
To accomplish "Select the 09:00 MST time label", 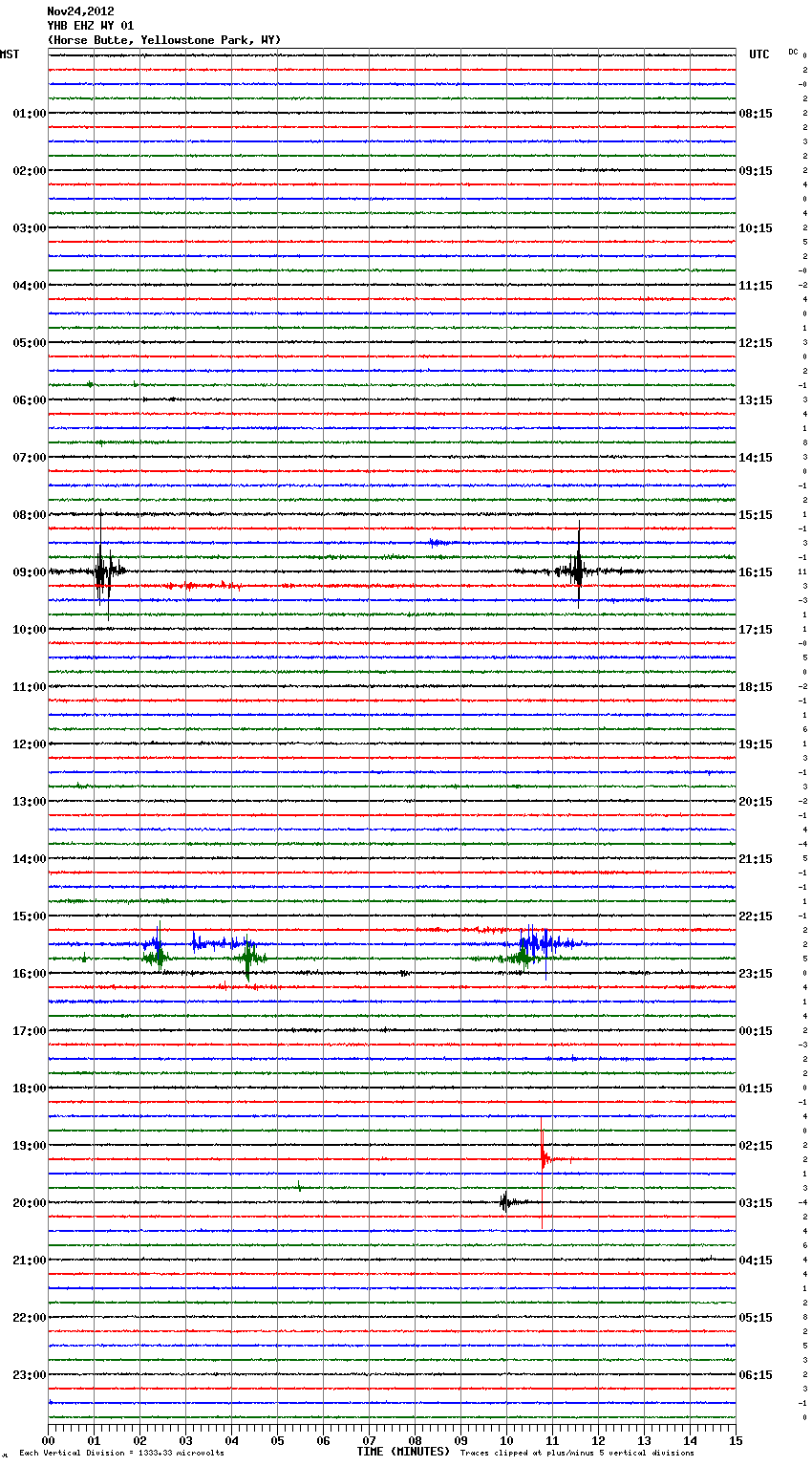I will tap(29, 572).
